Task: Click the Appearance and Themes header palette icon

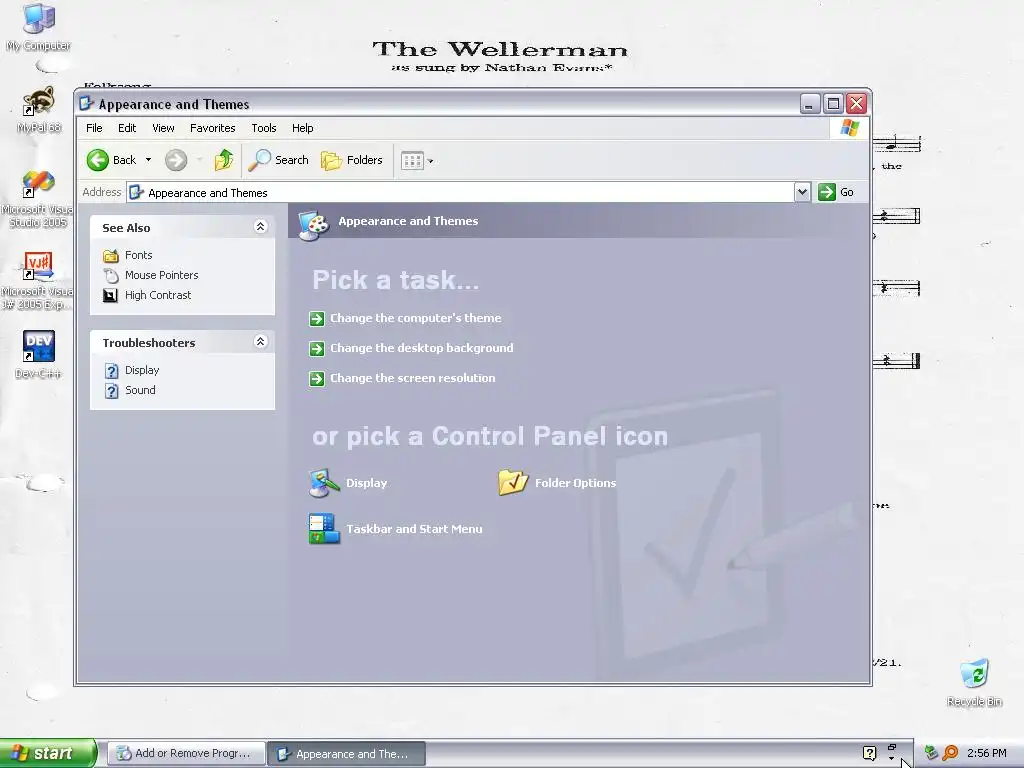Action: (x=313, y=225)
